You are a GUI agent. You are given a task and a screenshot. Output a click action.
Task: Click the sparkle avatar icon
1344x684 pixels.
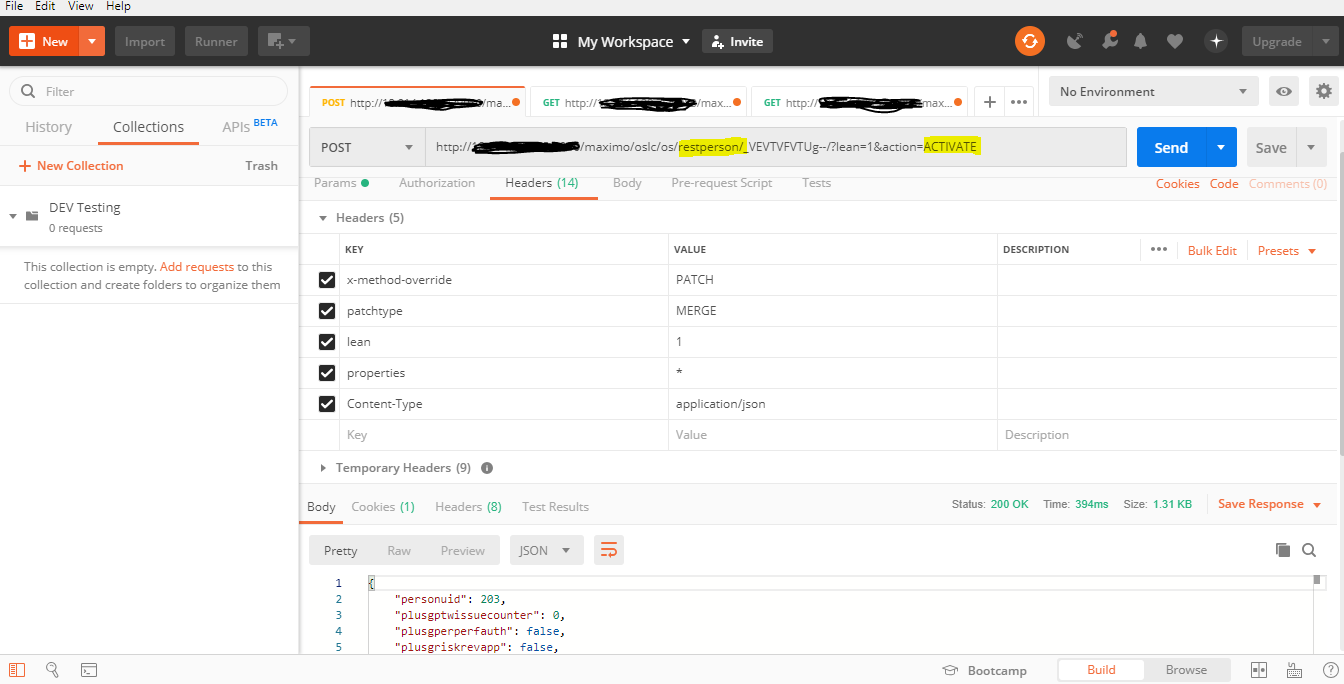(1216, 41)
